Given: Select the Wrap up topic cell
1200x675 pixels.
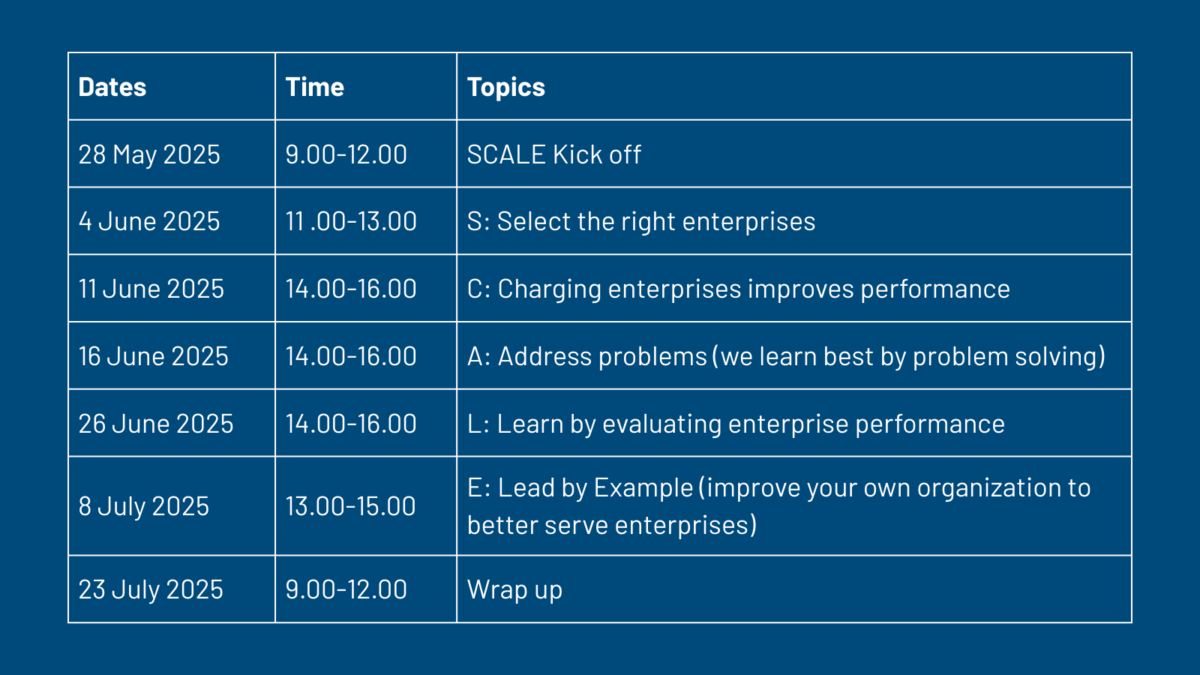Looking at the screenshot, I should pyautogui.click(x=794, y=589).
